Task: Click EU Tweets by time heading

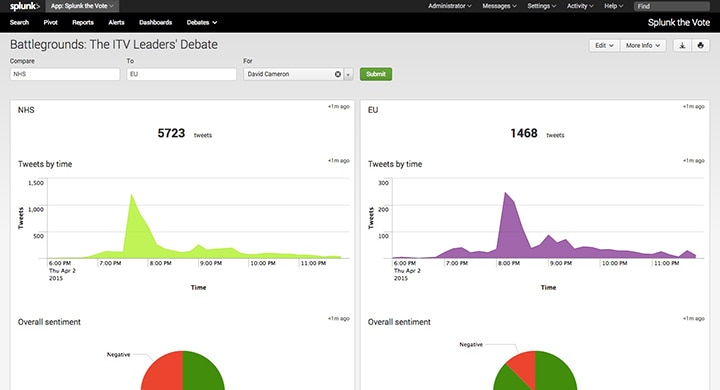Action: (x=395, y=164)
